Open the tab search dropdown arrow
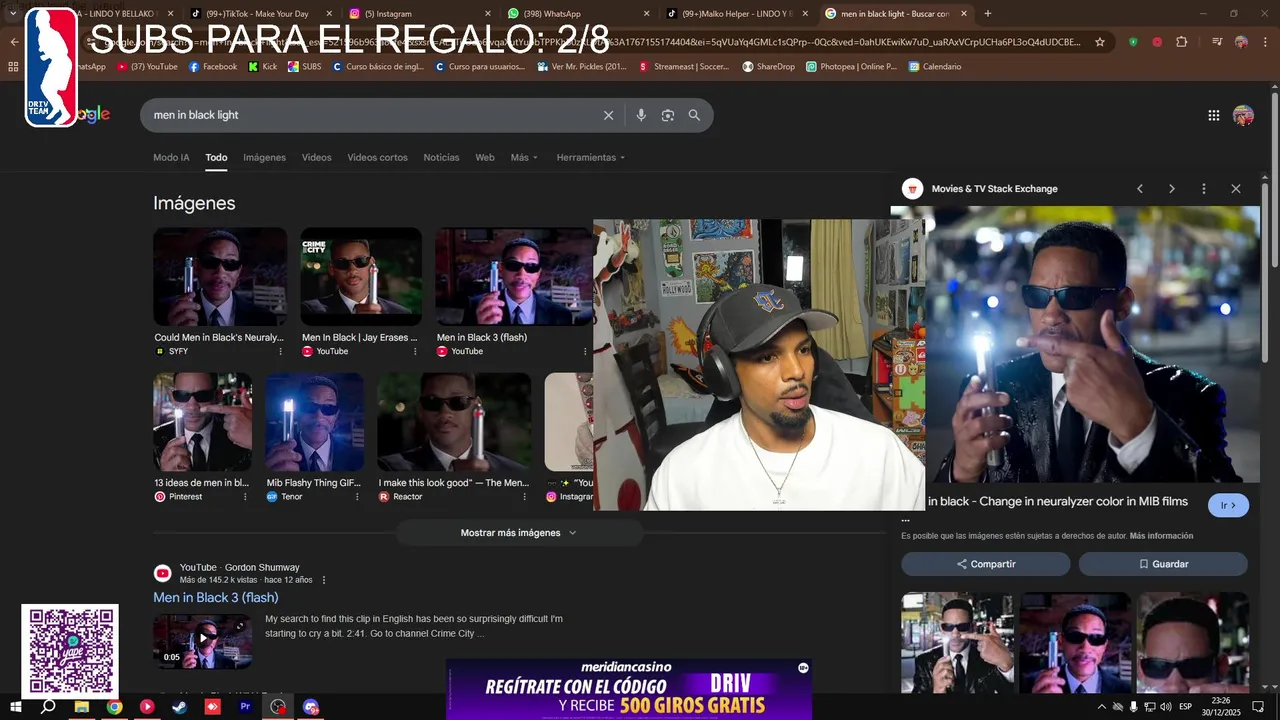Screen dimensions: 1280x720 point(13,14)
